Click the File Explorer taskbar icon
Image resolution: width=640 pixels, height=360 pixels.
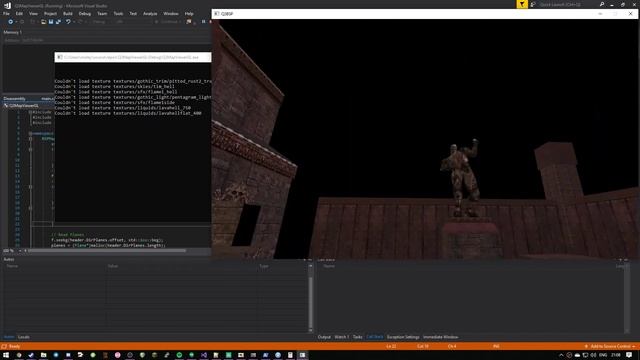43,355
